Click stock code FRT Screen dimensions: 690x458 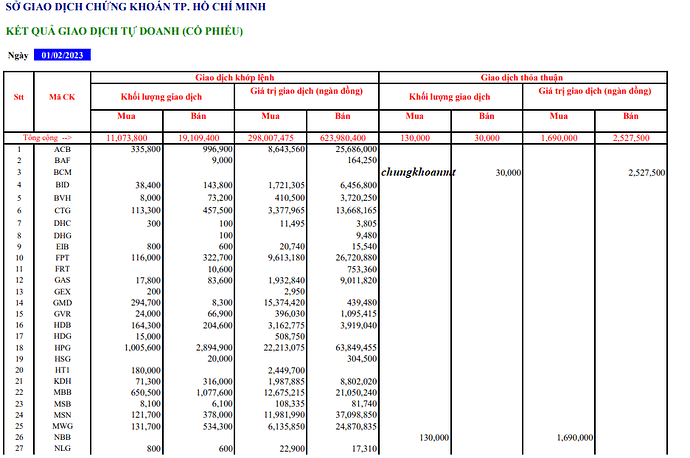(62, 269)
